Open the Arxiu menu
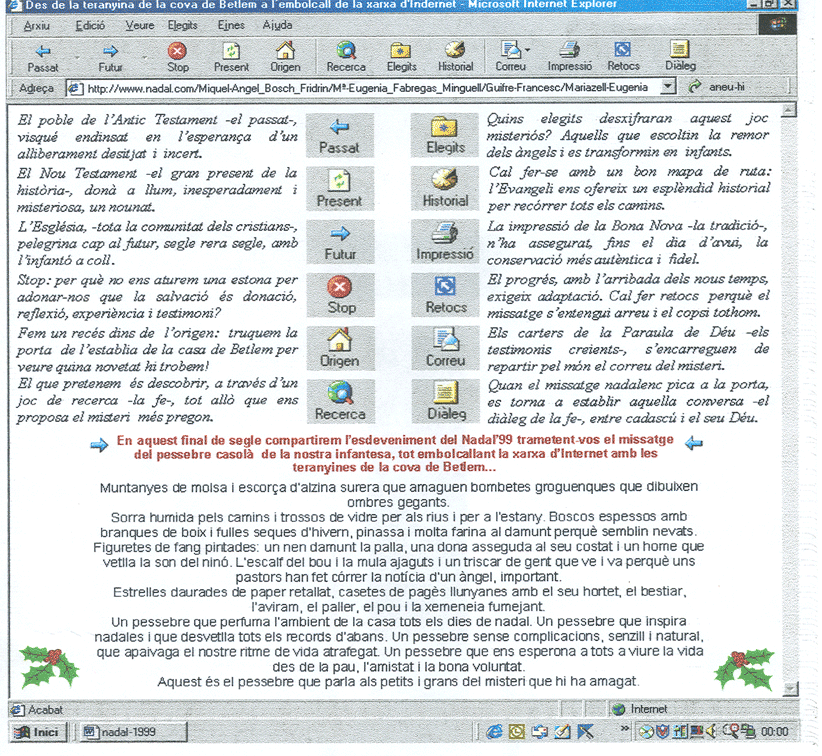822x756 pixels. coord(37,25)
